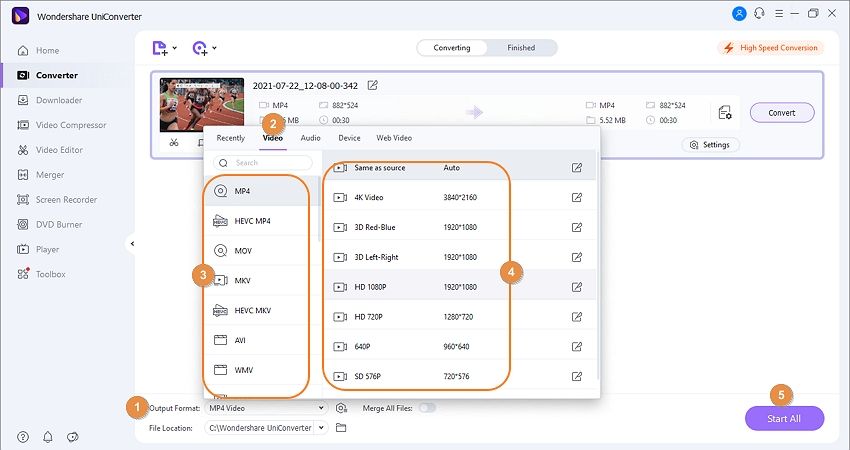Open the Downloader sidebar item
This screenshot has height=450, width=850.
pyautogui.click(x=50, y=100)
